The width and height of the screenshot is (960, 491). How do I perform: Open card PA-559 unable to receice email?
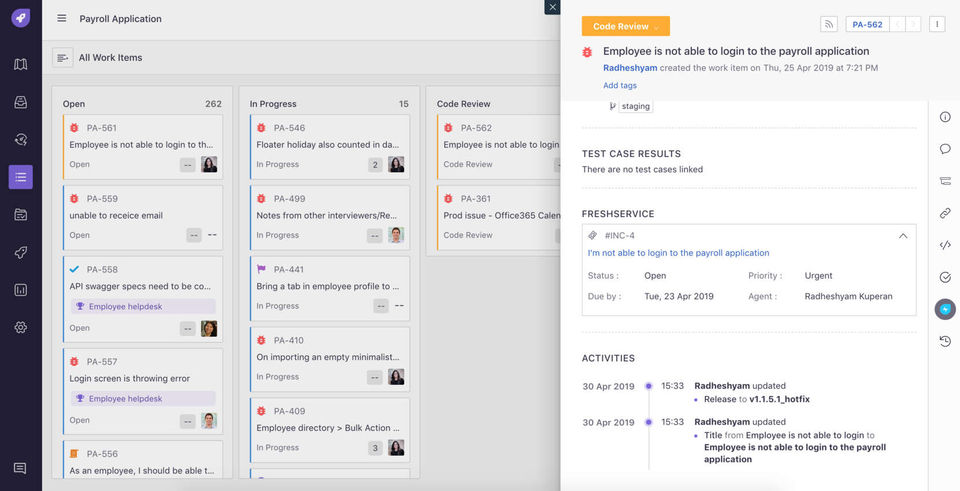143,217
